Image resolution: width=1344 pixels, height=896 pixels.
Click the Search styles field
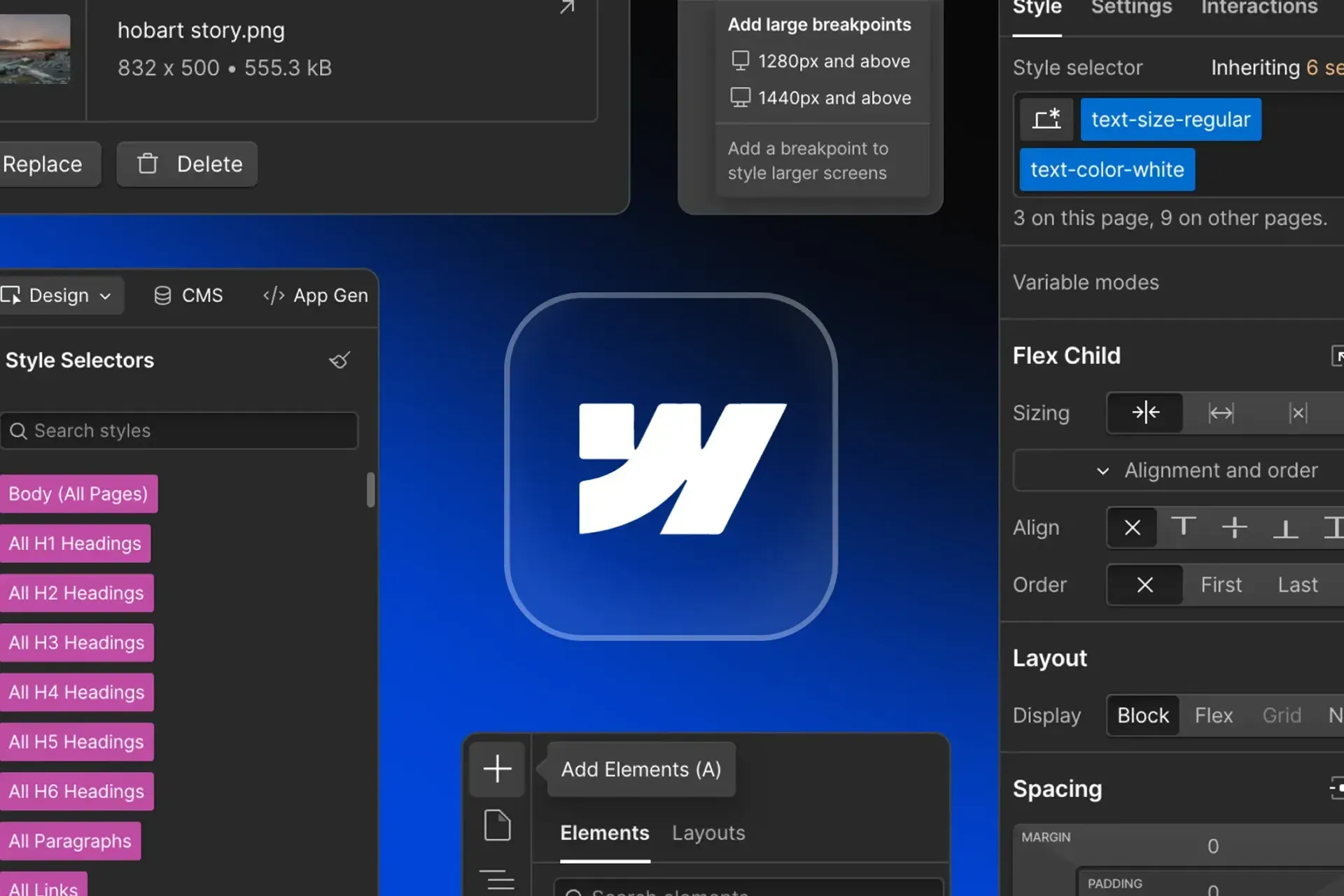tap(179, 430)
